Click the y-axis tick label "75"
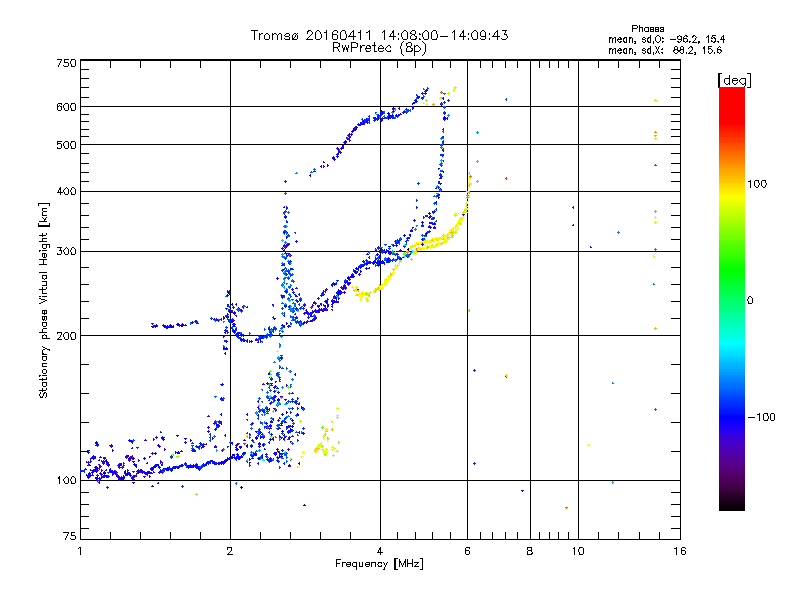Screen dimensions: 800x600 click(x=70, y=536)
